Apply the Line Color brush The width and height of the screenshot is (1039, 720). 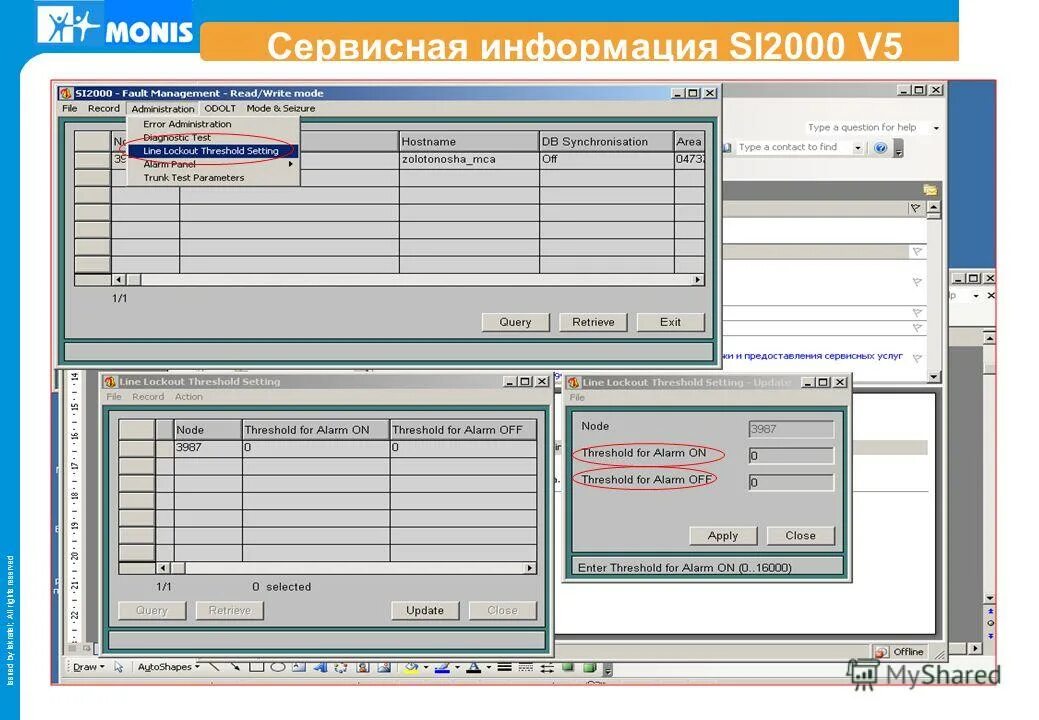(x=442, y=667)
